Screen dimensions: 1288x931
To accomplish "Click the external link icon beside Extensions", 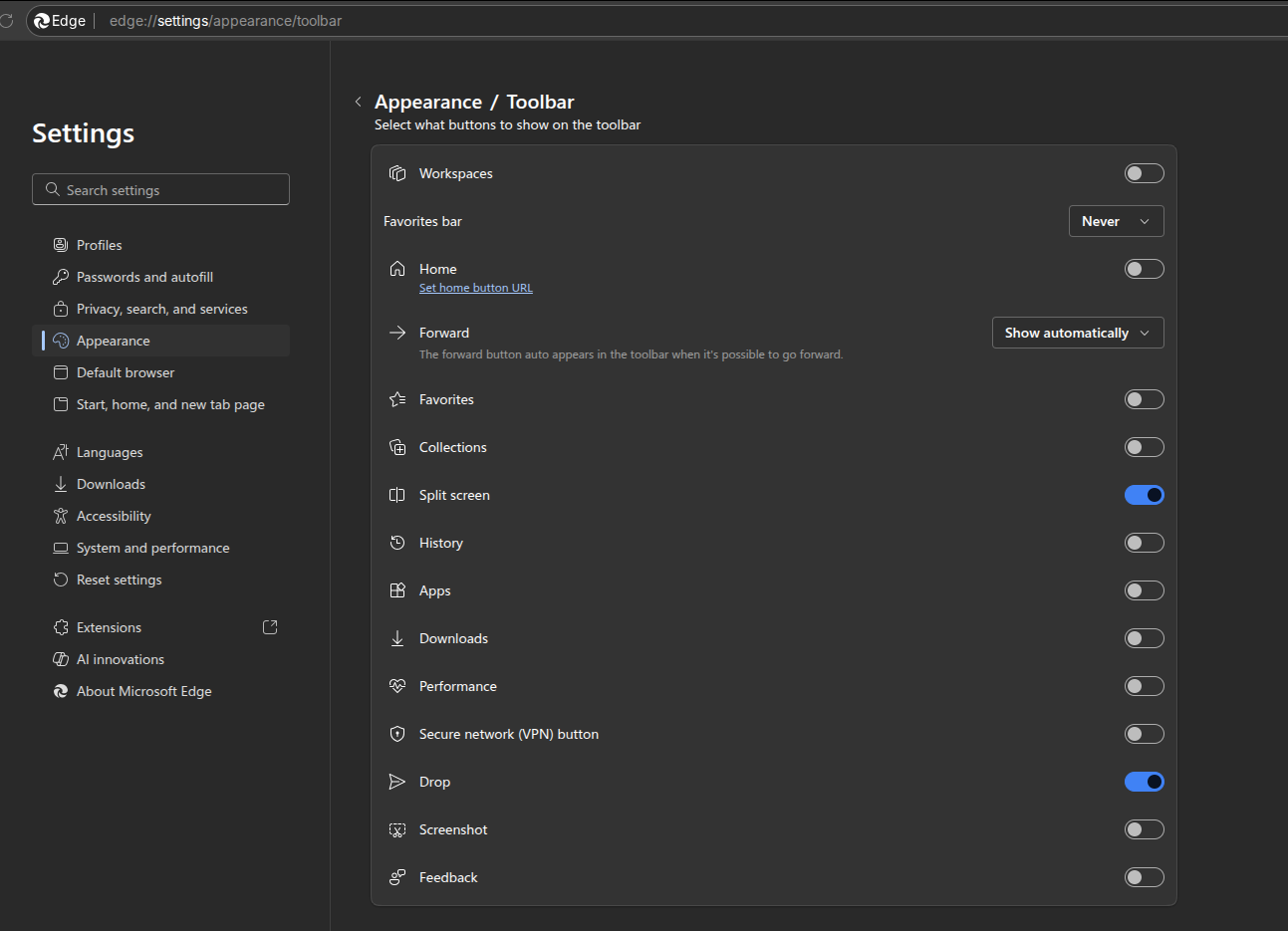I will point(270,627).
